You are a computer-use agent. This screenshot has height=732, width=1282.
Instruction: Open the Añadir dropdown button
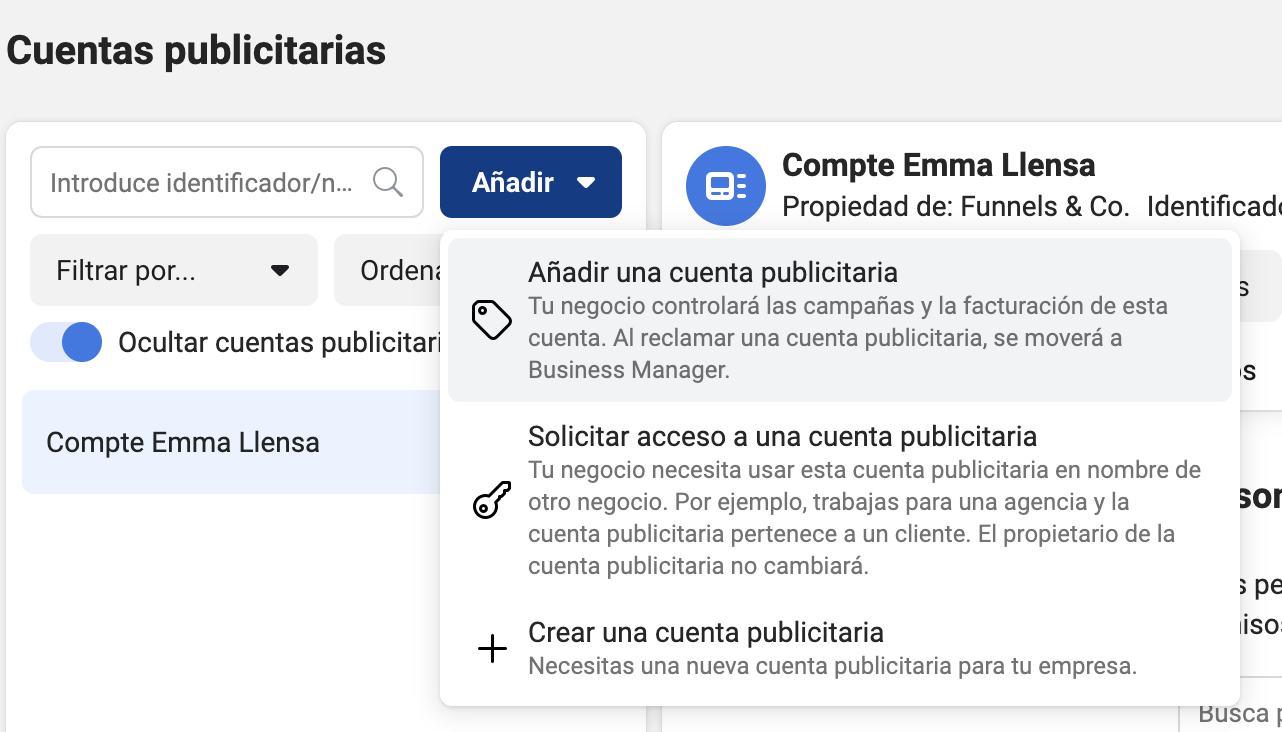[x=531, y=182]
